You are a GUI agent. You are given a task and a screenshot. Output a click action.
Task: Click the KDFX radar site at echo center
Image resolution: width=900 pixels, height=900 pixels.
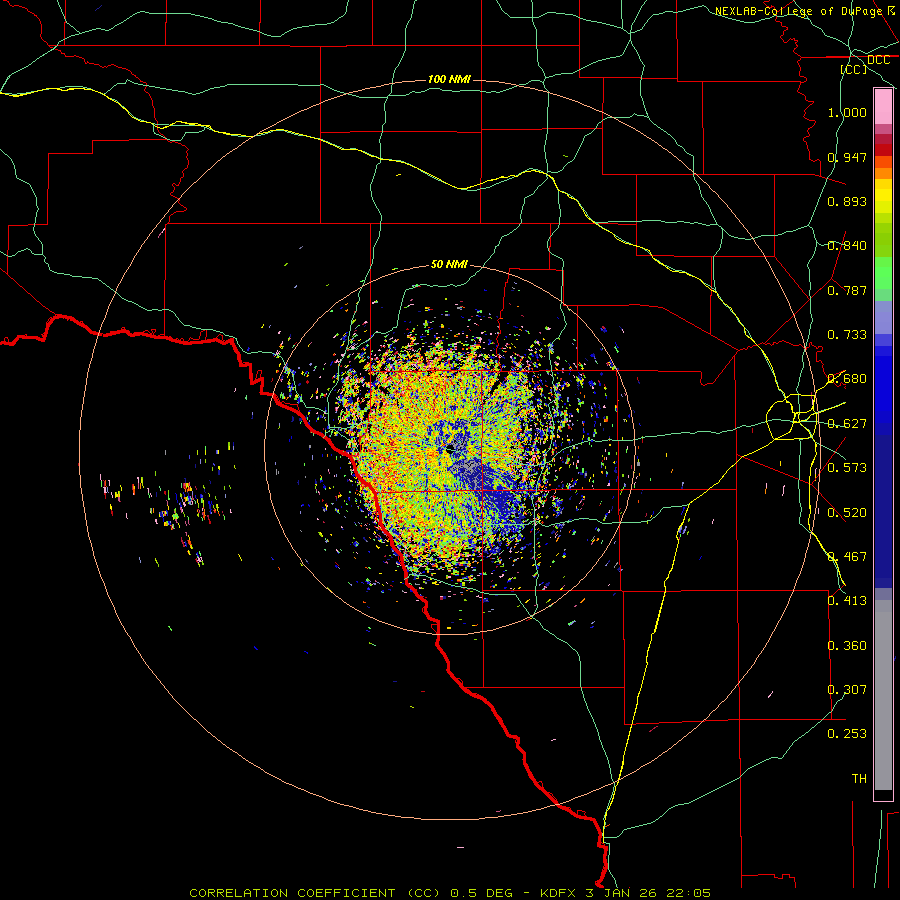coord(451,449)
